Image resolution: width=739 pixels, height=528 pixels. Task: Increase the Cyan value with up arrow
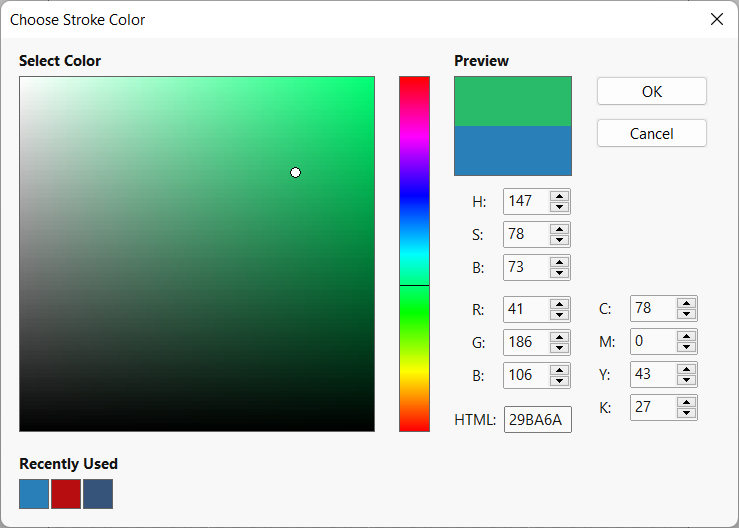coord(686,304)
